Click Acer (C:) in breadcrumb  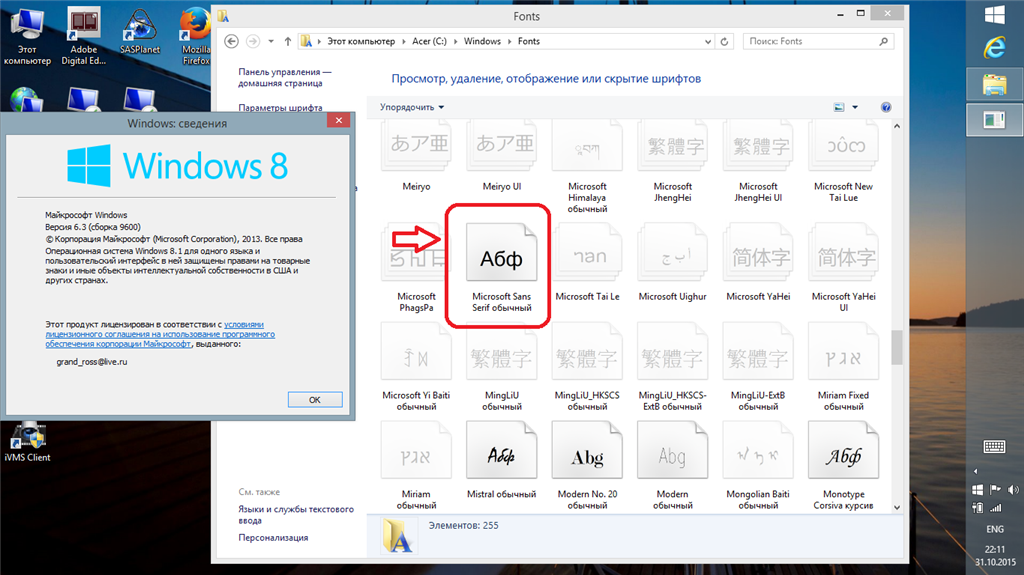pos(429,41)
